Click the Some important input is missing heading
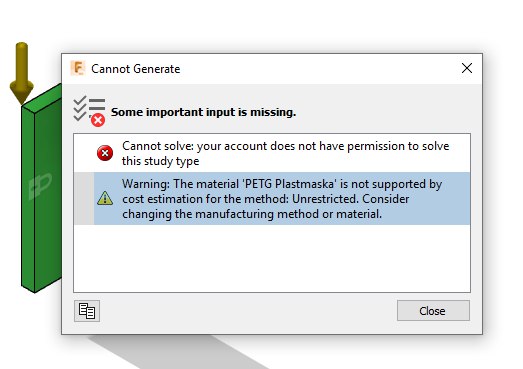Screen dimensions: 523x369 (x=203, y=112)
